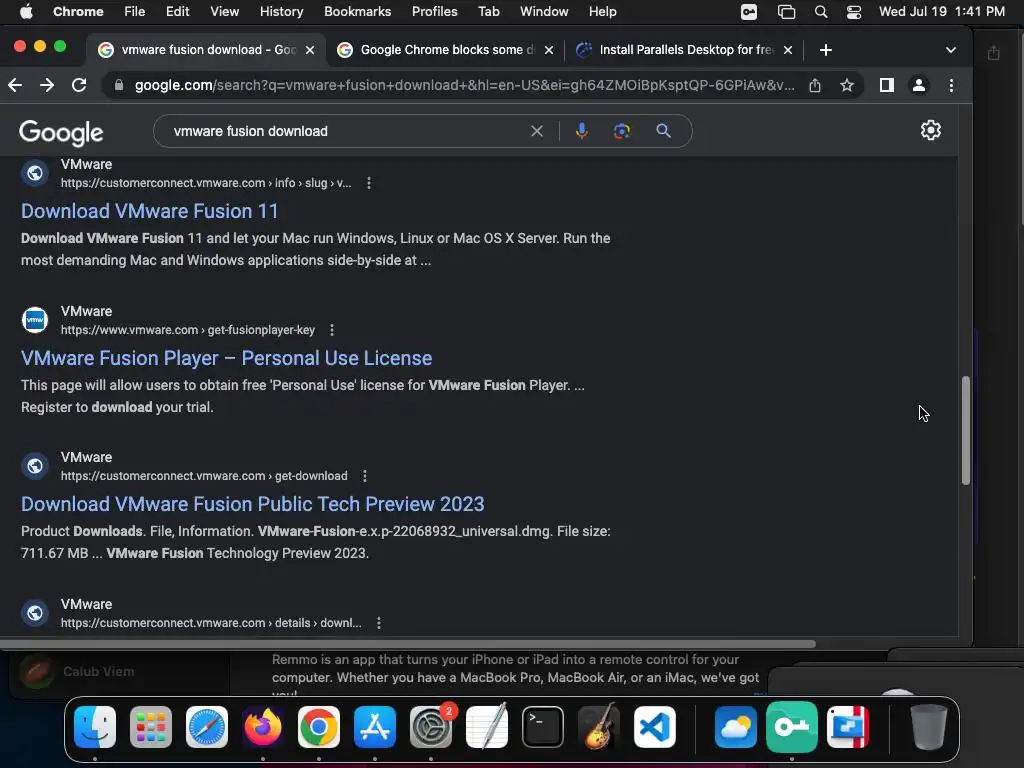The height and width of the screenshot is (768, 1024).
Task: Open the Trash in the Dock
Action: coord(929,727)
